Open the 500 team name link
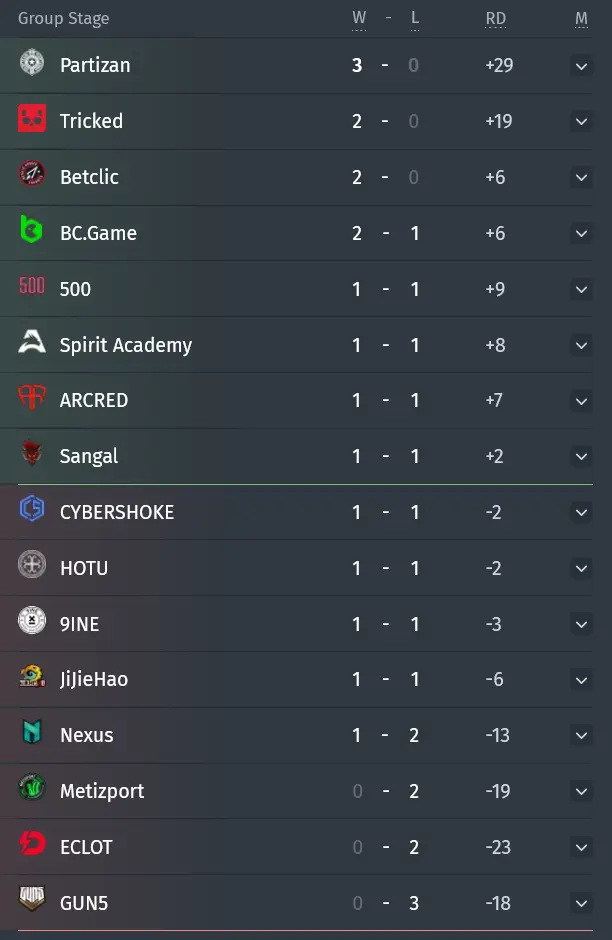Screen dimensions: 612x940 click(x=75, y=290)
